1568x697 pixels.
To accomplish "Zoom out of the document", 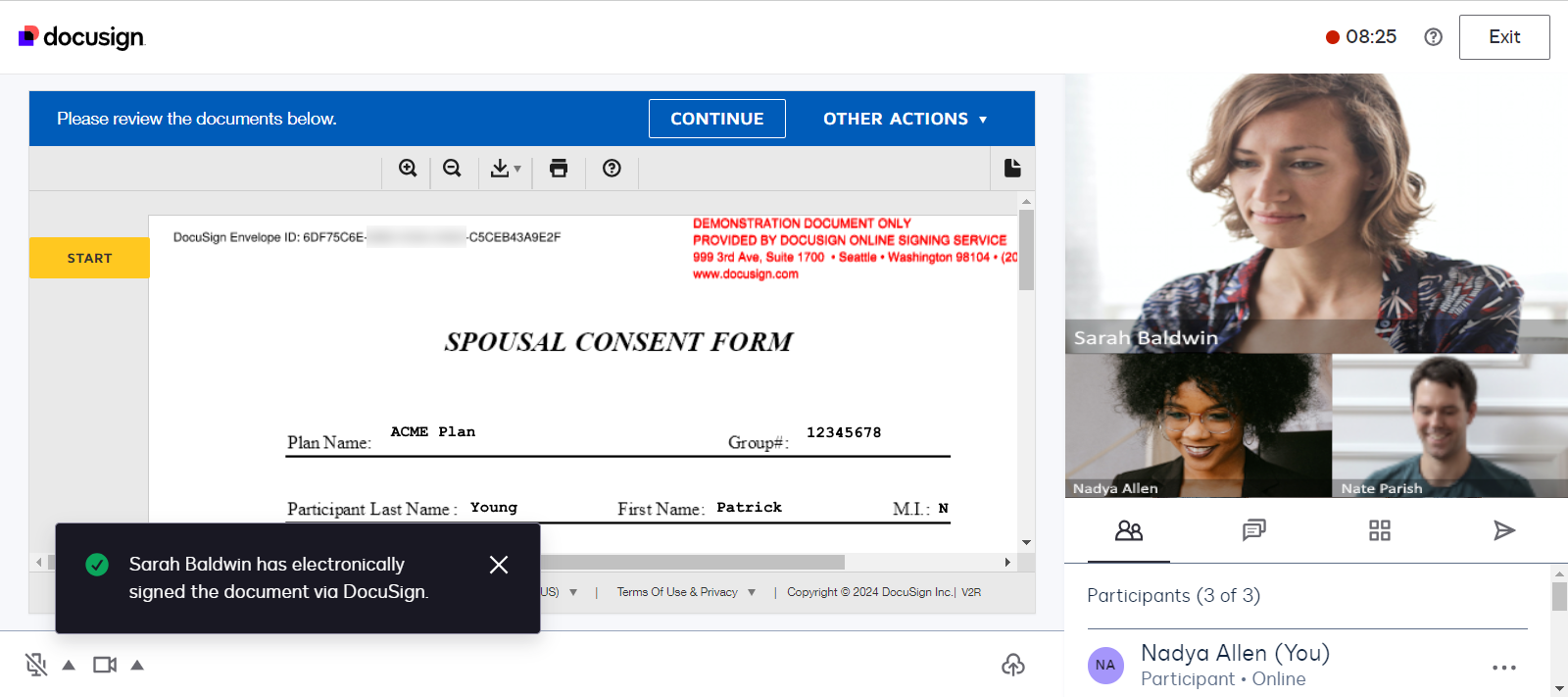I will (452, 169).
